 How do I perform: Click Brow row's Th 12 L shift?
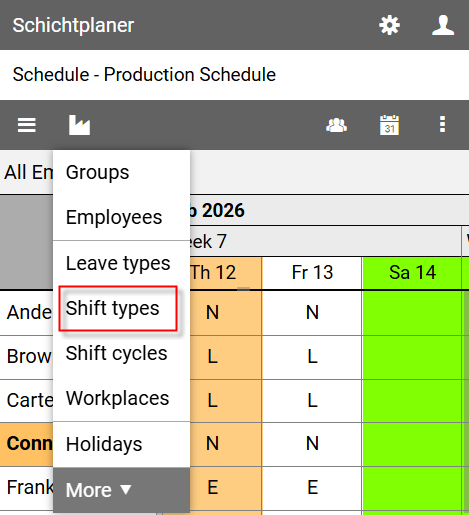pyautogui.click(x=226, y=357)
